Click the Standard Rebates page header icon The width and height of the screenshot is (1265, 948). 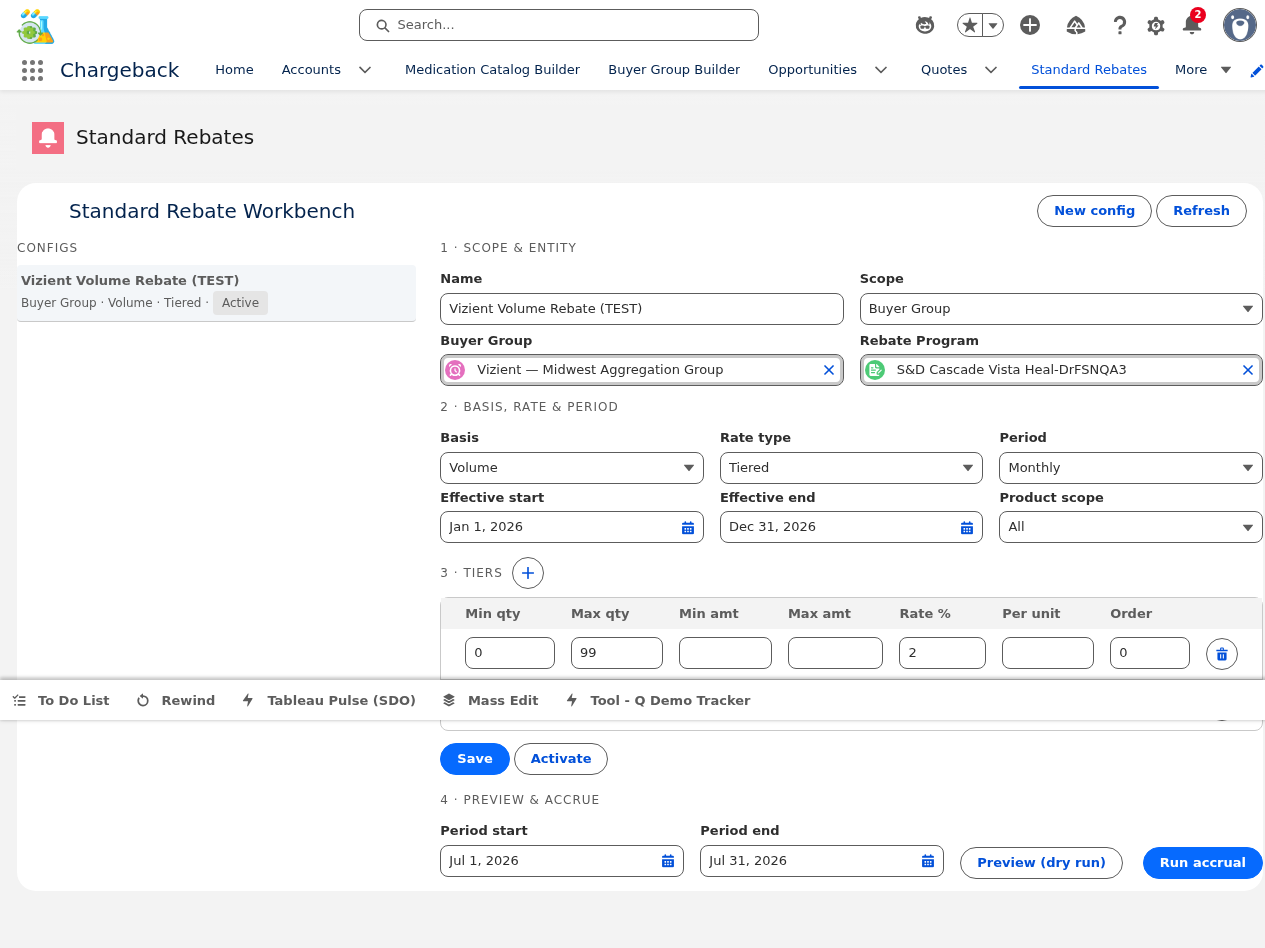(x=48, y=138)
